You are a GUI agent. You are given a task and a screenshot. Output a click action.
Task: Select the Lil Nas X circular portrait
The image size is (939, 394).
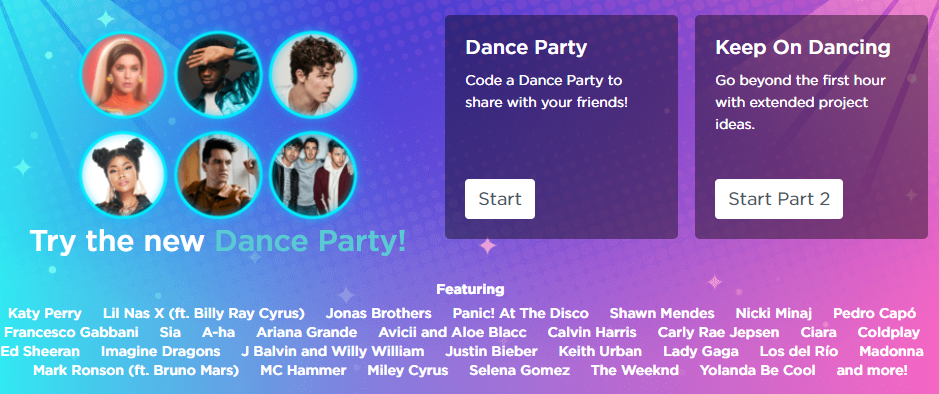click(x=218, y=75)
